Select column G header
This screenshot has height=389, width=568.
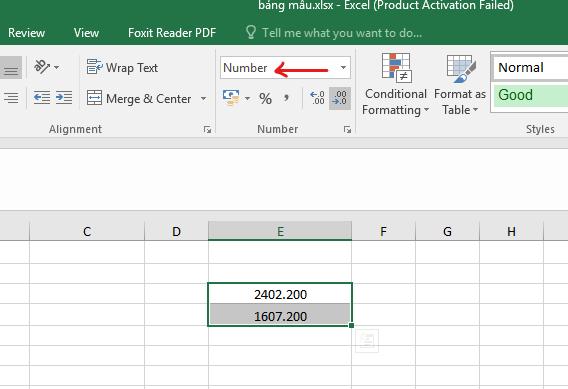point(447,231)
